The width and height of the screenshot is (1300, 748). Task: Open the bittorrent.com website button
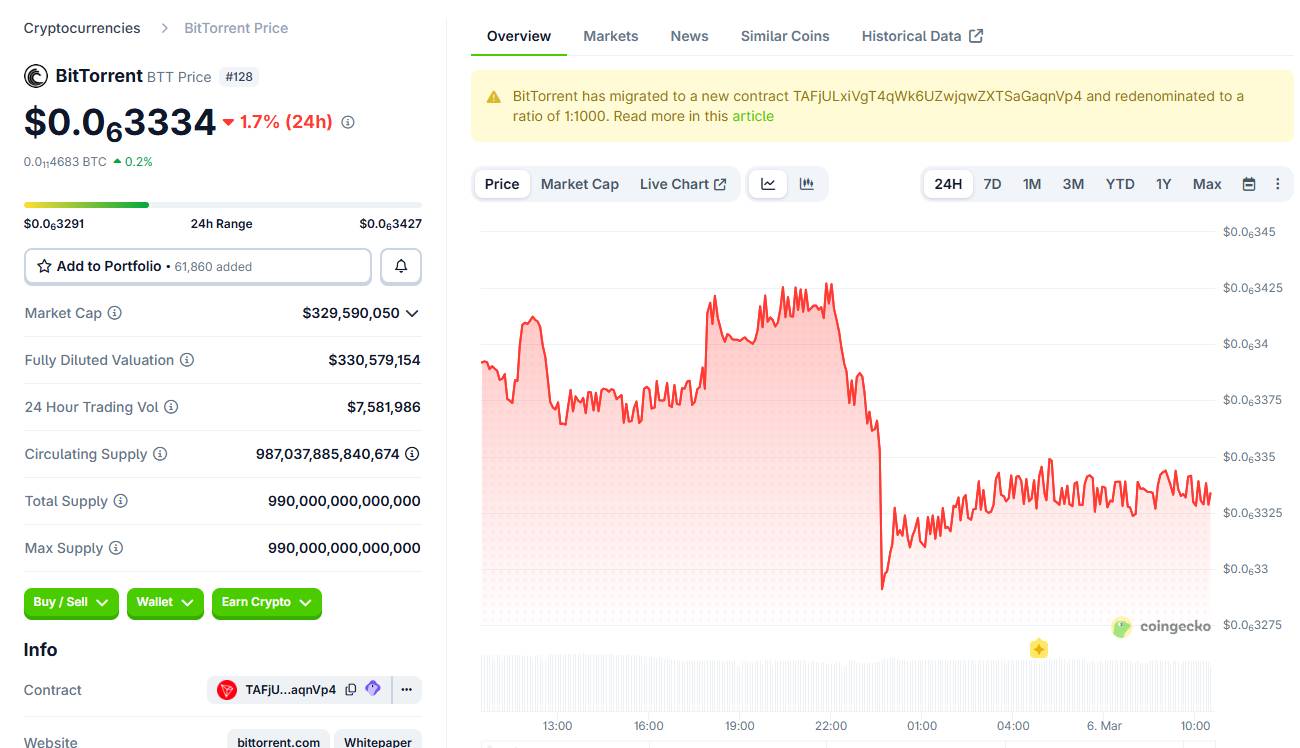point(277,740)
